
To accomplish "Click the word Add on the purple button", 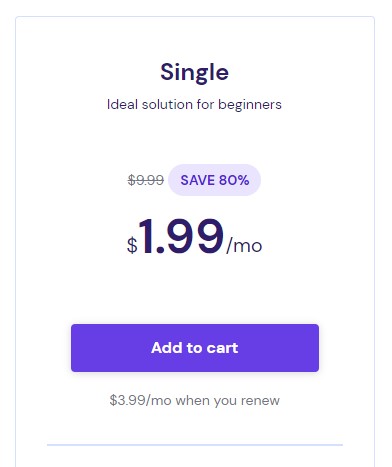I will pyautogui.click(x=167, y=348).
